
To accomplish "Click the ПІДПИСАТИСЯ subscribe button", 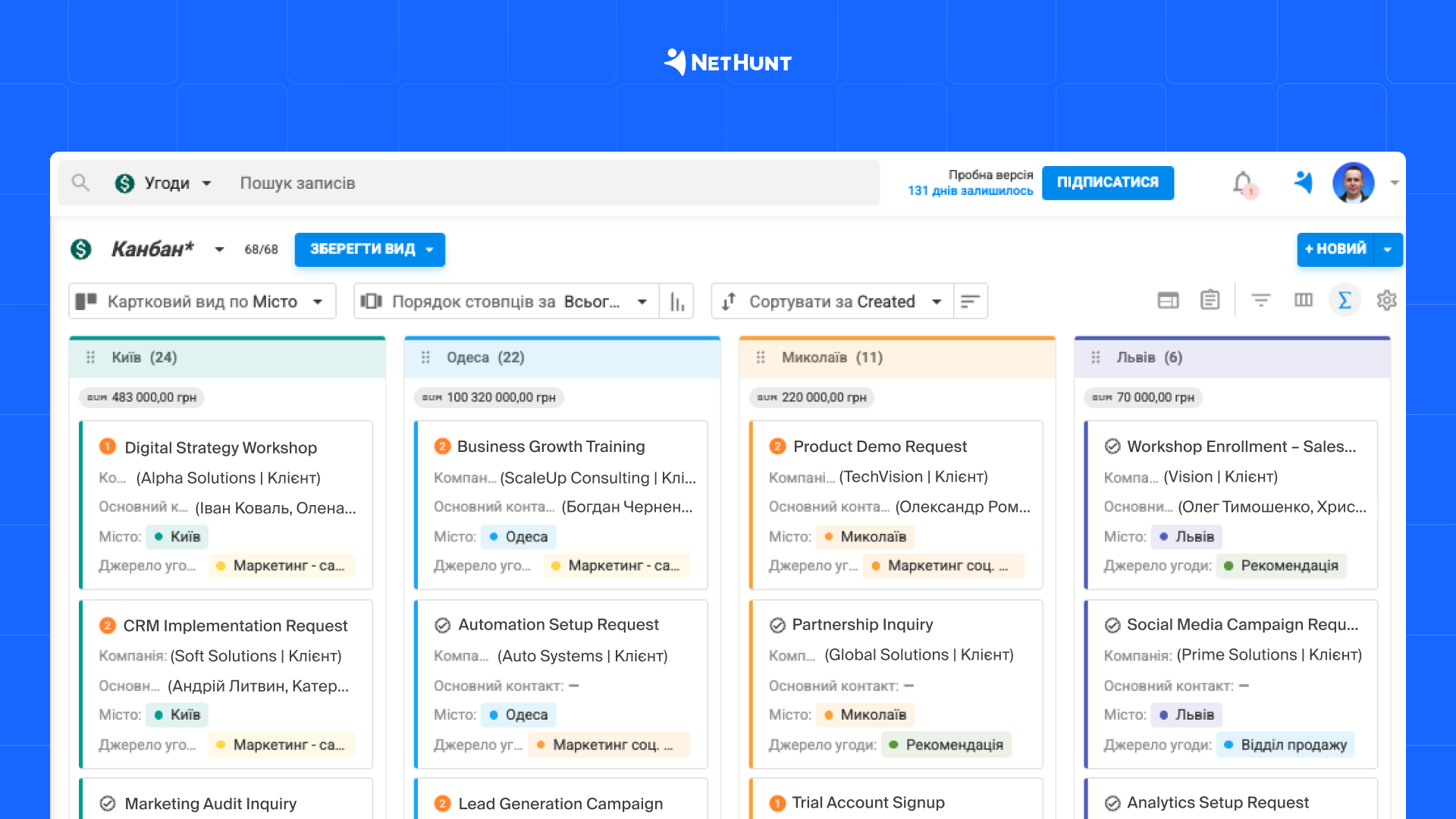I will pyautogui.click(x=1107, y=183).
